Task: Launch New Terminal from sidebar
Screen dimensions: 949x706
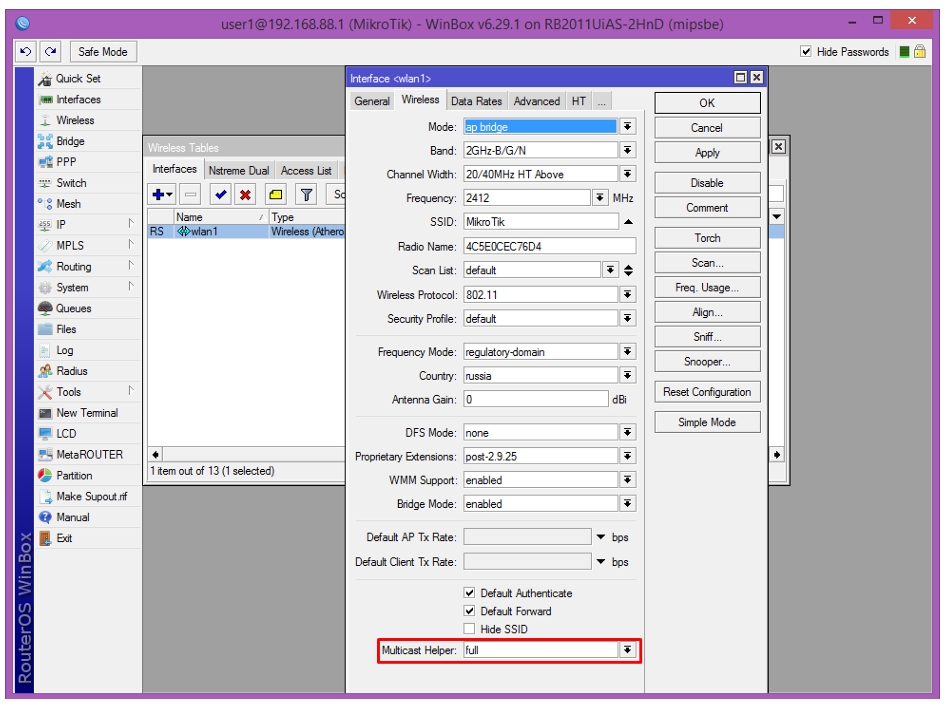Action: [x=88, y=413]
